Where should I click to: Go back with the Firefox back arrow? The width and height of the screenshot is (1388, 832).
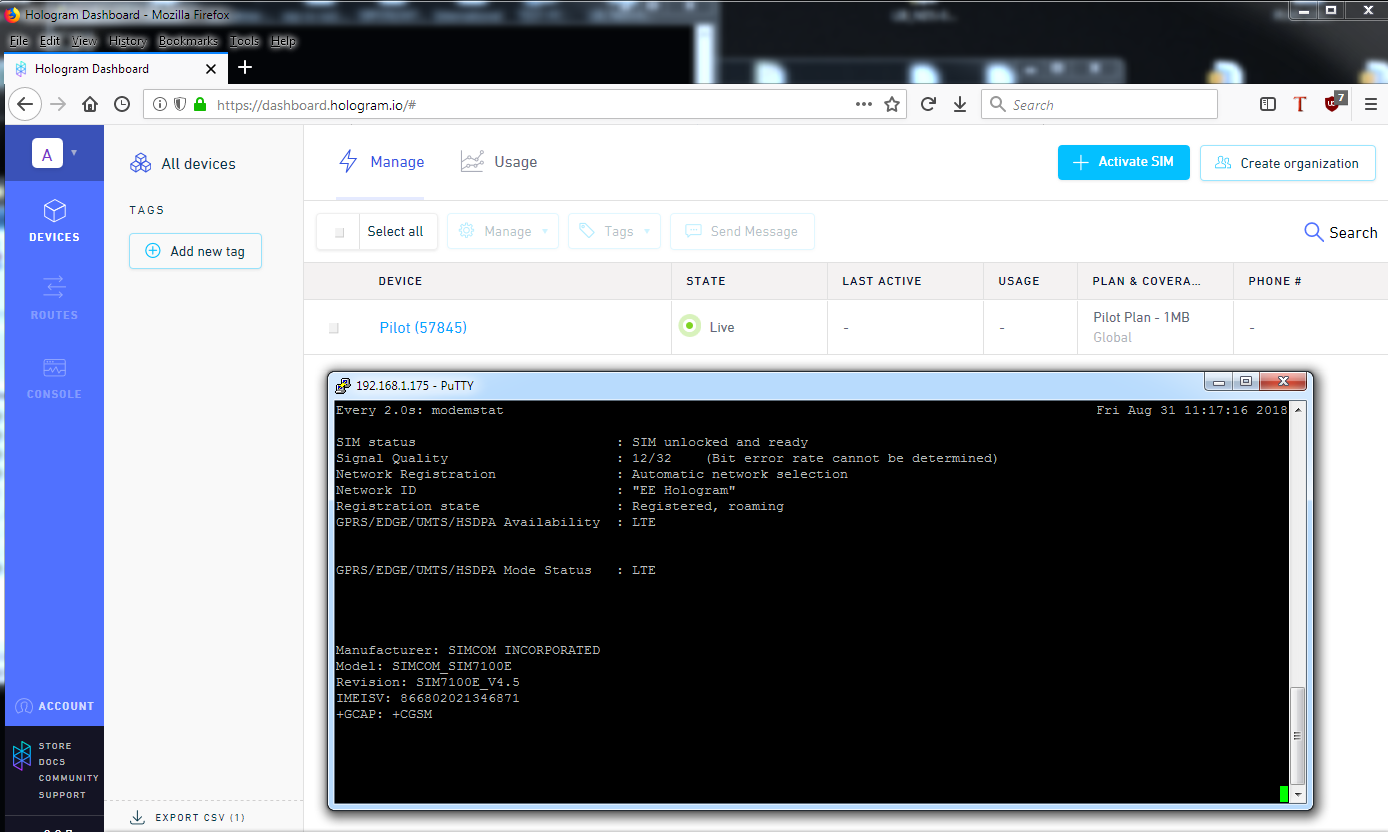(26, 104)
